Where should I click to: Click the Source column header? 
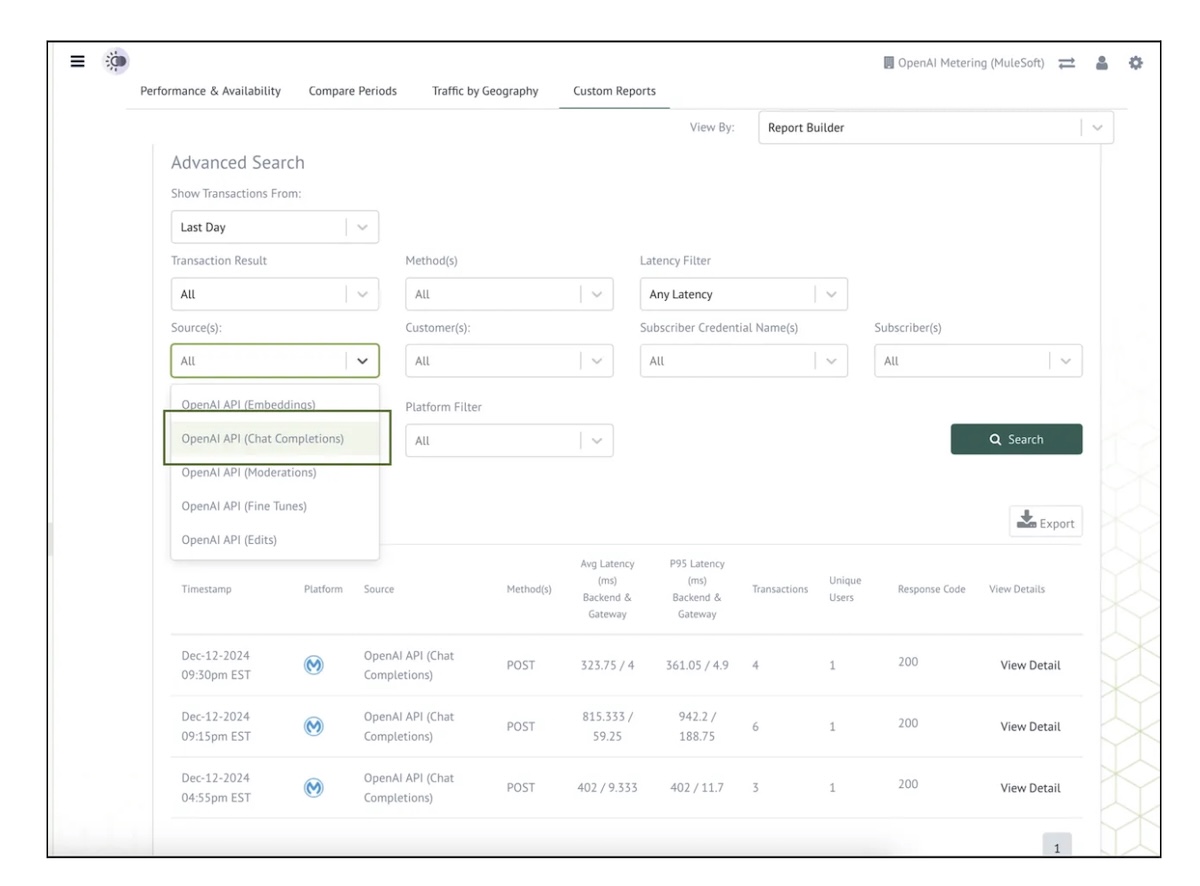tap(379, 589)
